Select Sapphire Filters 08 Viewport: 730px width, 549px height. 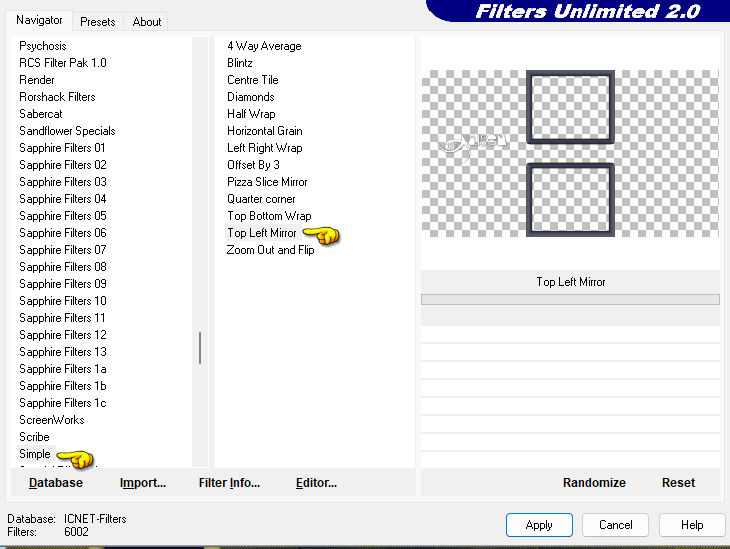coord(63,267)
